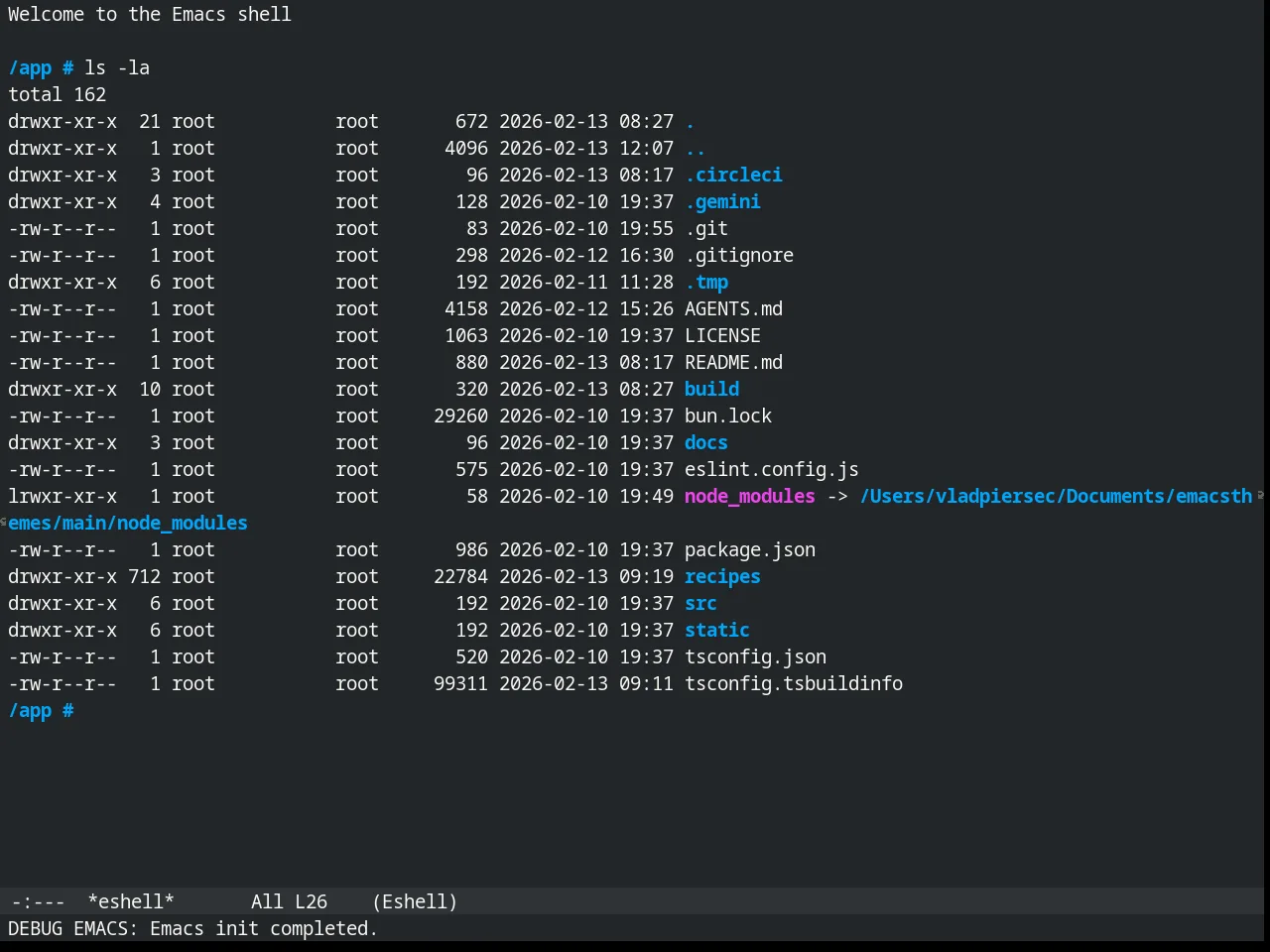Click the 1063 size of LICENSE
This screenshot has height=952, width=1270.
click(466, 335)
